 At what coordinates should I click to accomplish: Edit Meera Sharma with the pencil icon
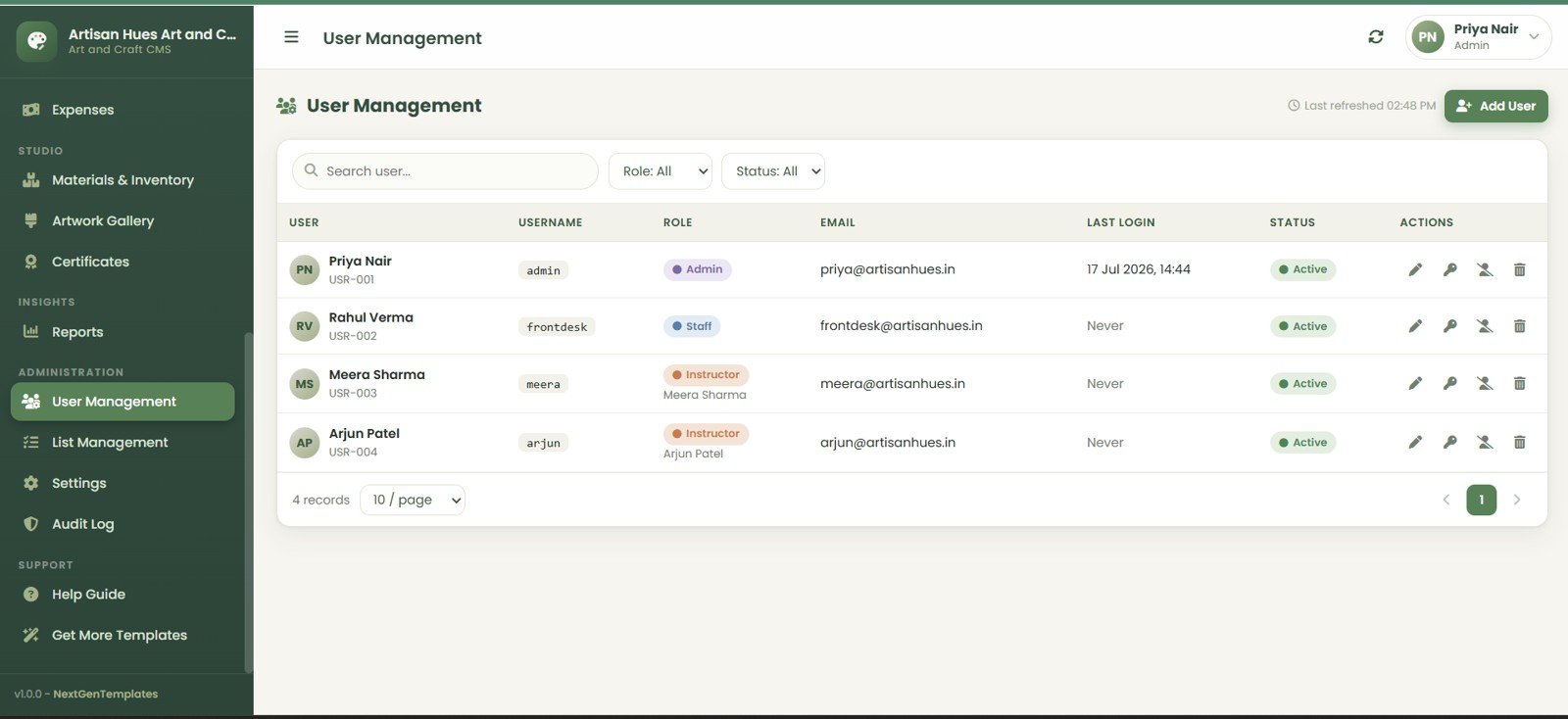pos(1415,384)
